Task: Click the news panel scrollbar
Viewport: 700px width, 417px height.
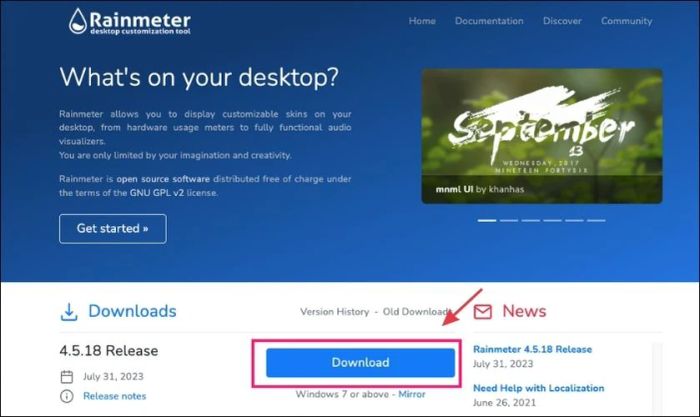Action: pyautogui.click(x=656, y=378)
